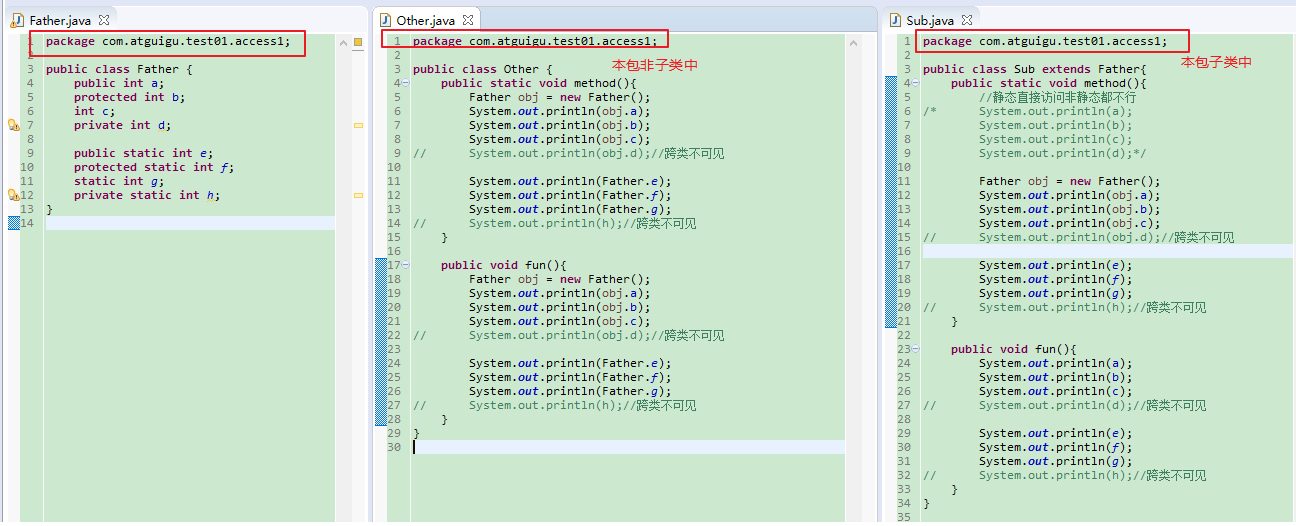Click 'private static int h;' in Father.java
The width and height of the screenshot is (1296, 526).
click(x=147, y=195)
